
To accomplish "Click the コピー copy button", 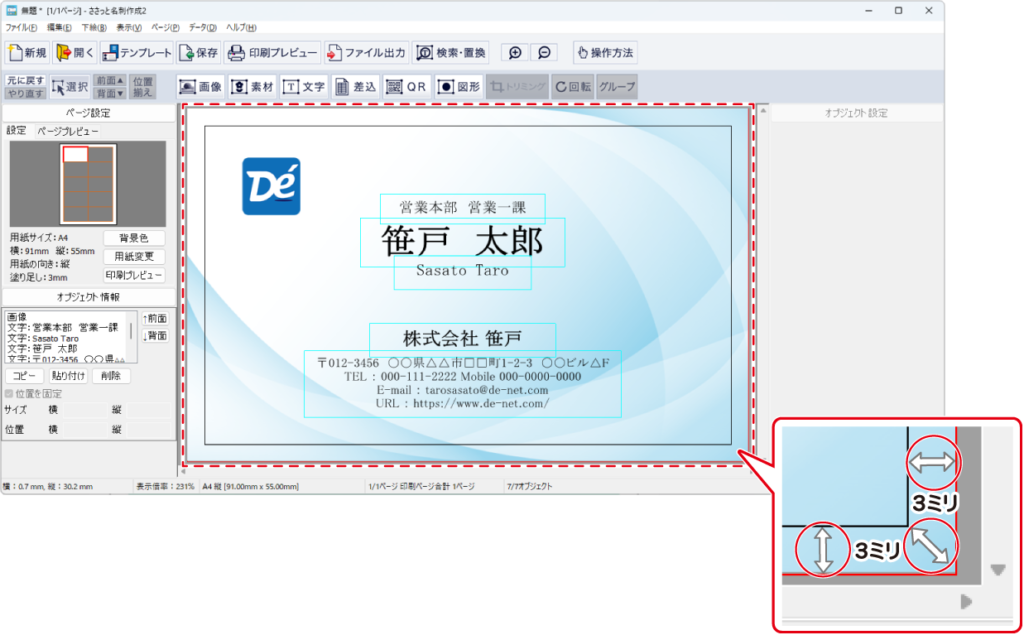I will (24, 376).
